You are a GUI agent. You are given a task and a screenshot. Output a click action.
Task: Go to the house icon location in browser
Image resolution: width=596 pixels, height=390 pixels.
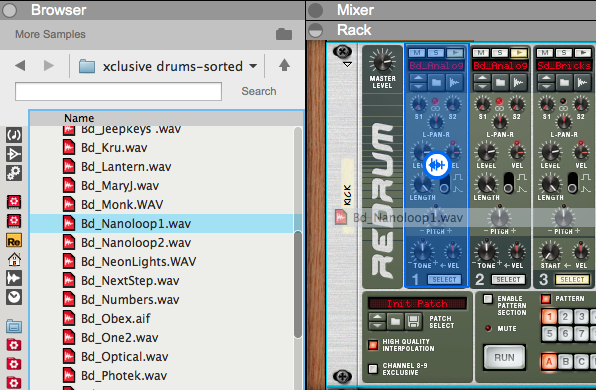click(x=14, y=260)
